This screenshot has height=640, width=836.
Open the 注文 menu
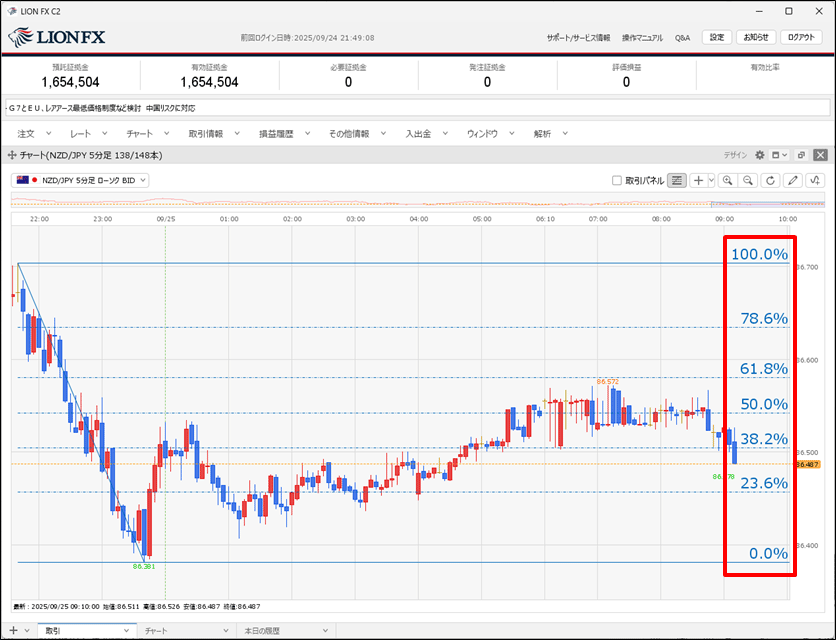26,133
